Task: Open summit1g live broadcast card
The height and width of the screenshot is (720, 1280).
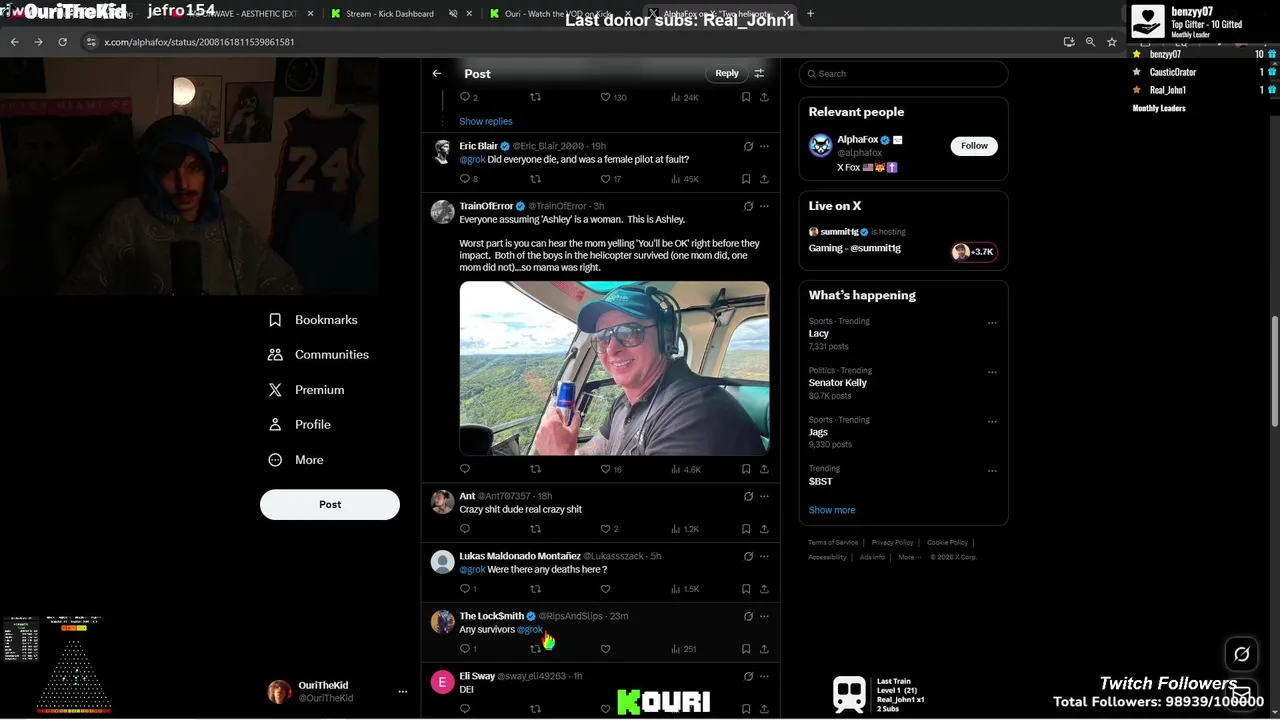Action: 903,240
